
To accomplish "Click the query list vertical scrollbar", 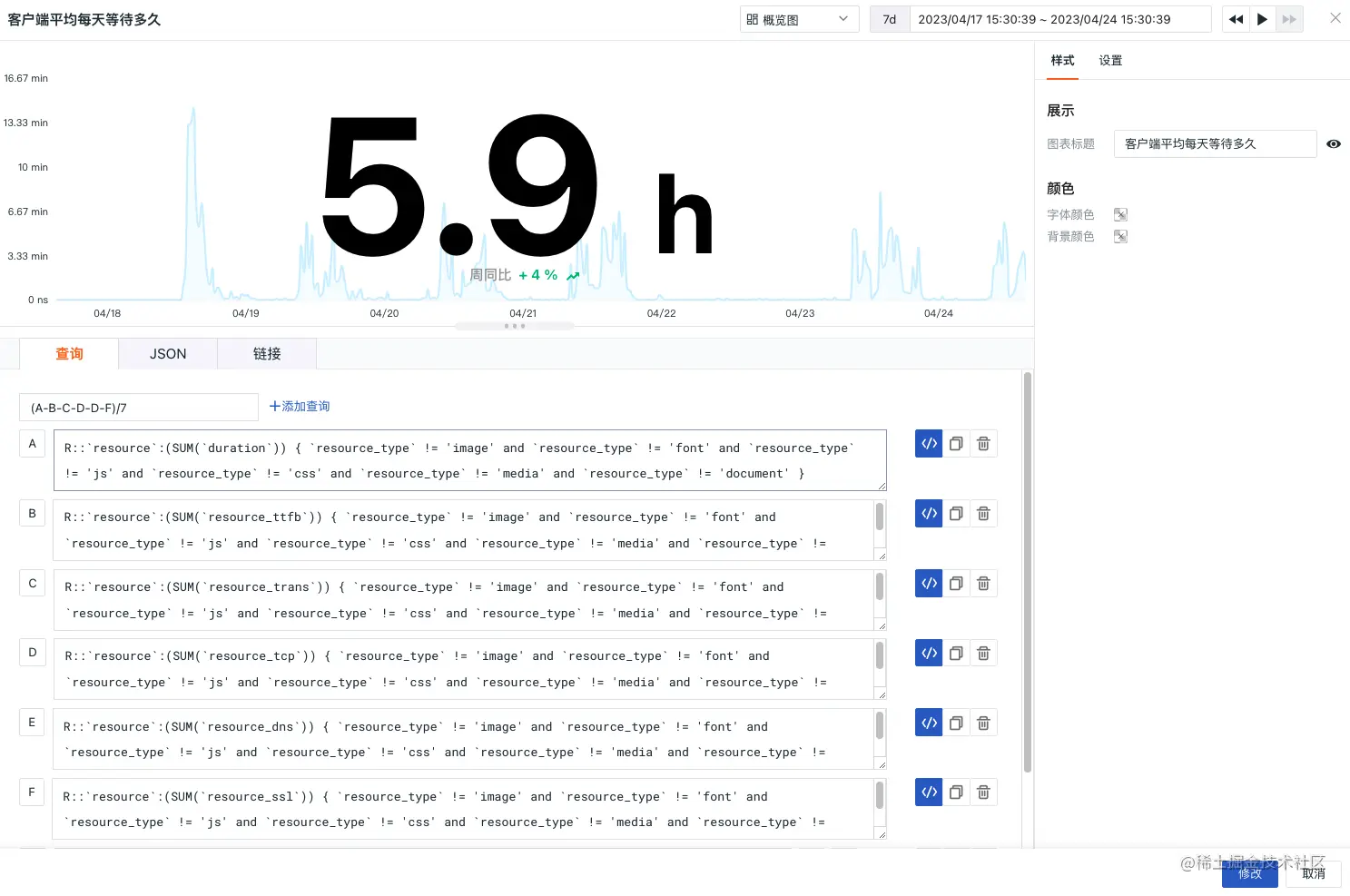I will point(1028,572).
